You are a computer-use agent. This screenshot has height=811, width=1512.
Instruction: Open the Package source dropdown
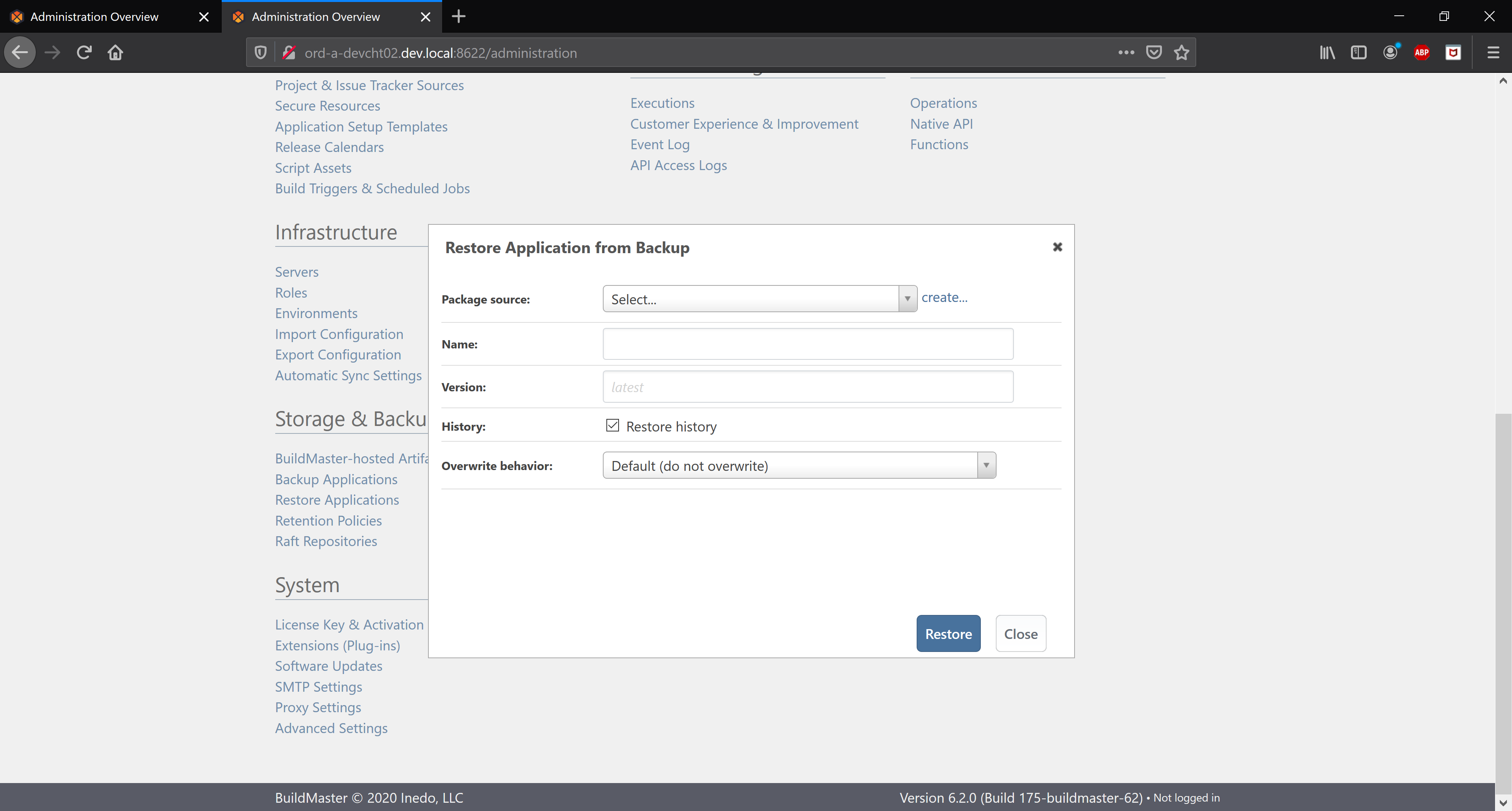point(760,299)
